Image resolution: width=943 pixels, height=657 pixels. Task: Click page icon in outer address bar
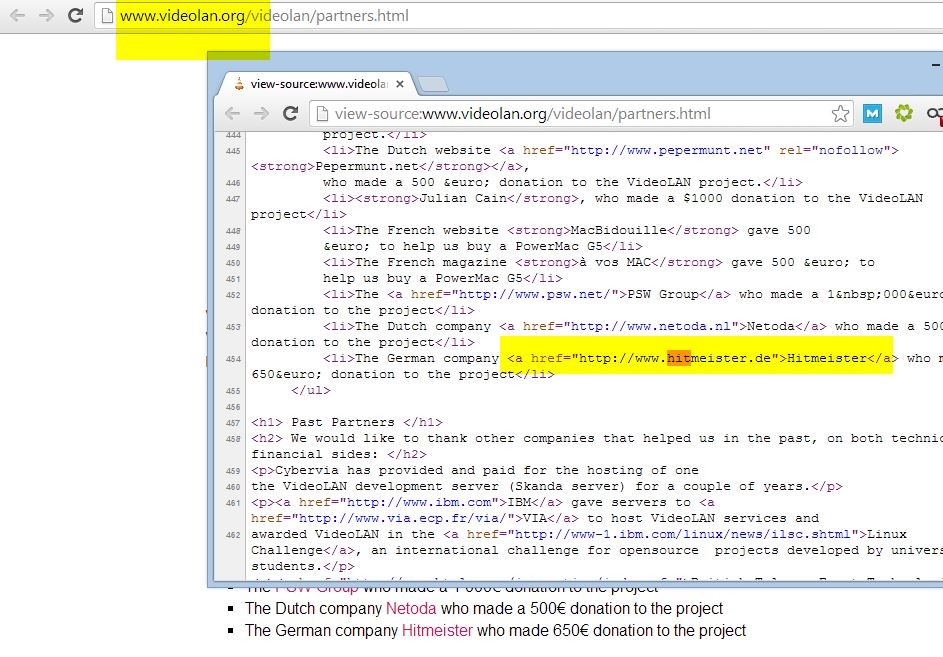107,16
